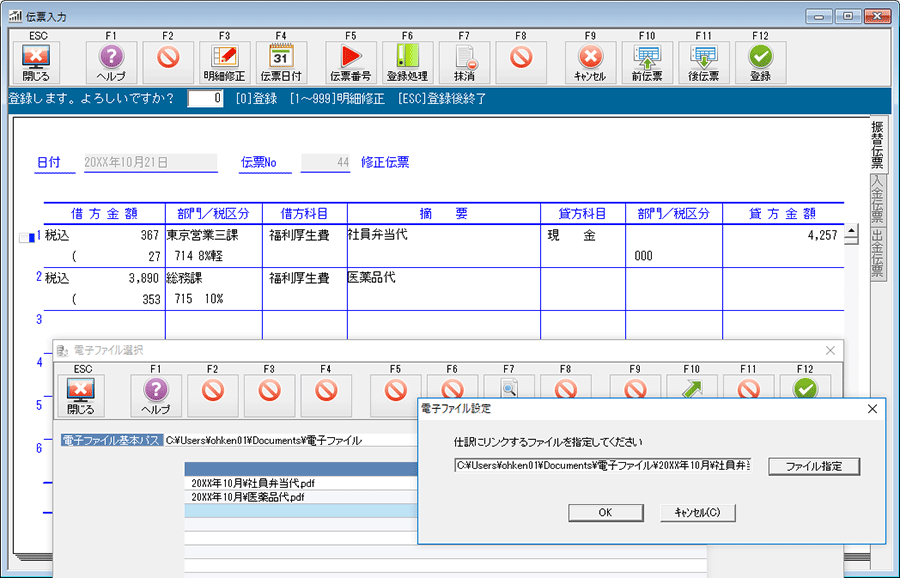Switch to the 入金伝票 vertical tab
Screen dimensions: 900x578
coord(878,199)
